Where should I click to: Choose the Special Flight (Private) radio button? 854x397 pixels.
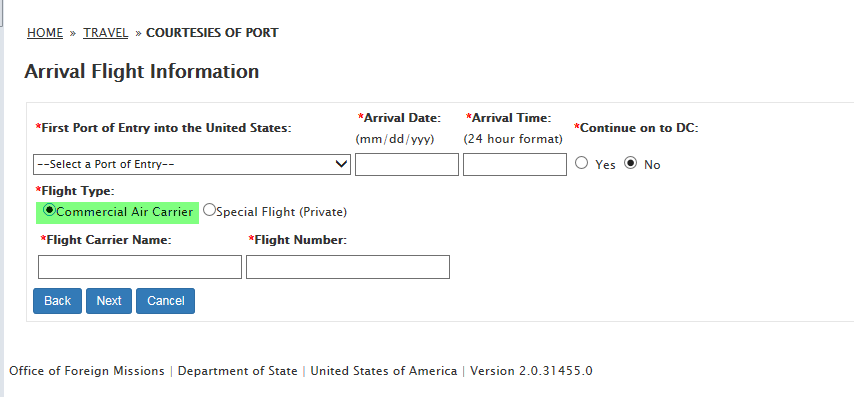210,210
